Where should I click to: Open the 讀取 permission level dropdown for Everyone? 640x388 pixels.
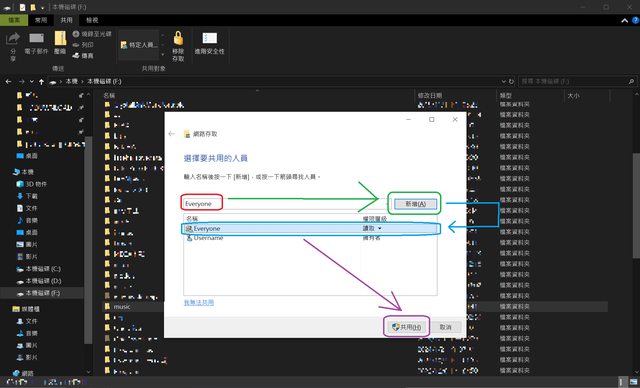(x=372, y=228)
